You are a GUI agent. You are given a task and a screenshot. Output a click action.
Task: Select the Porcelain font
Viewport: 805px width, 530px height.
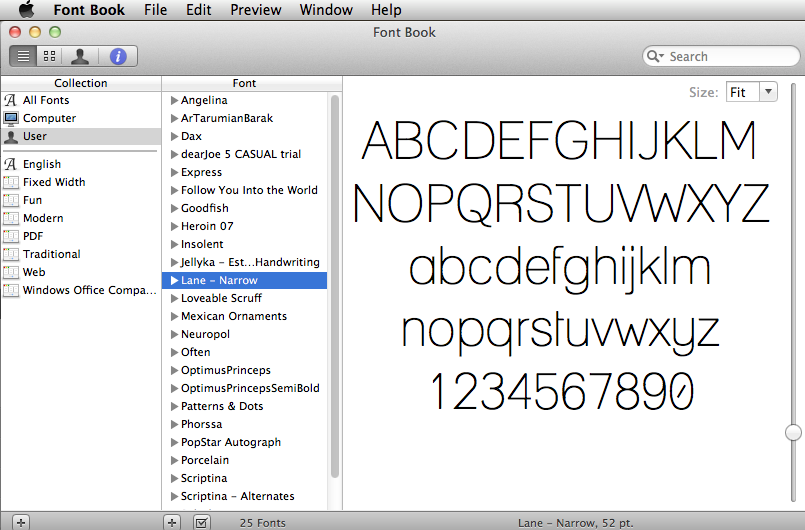tap(244, 460)
